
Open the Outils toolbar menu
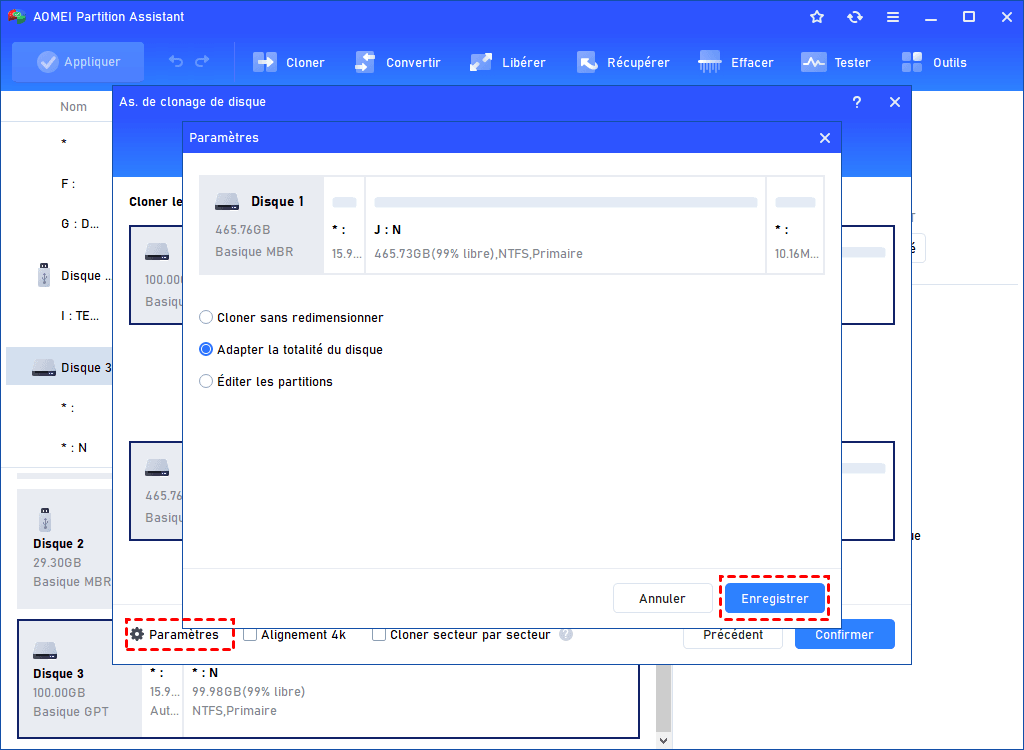pyautogui.click(x=934, y=63)
